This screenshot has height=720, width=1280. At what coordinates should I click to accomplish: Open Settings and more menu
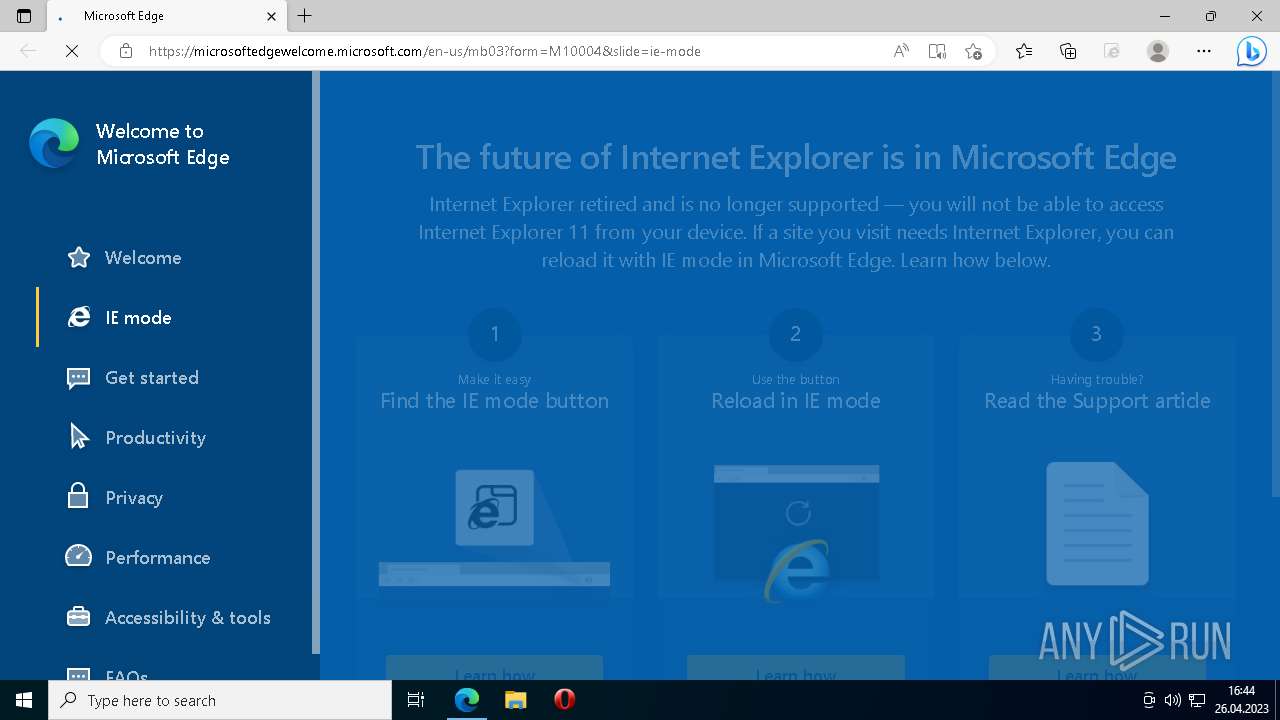point(1204,51)
